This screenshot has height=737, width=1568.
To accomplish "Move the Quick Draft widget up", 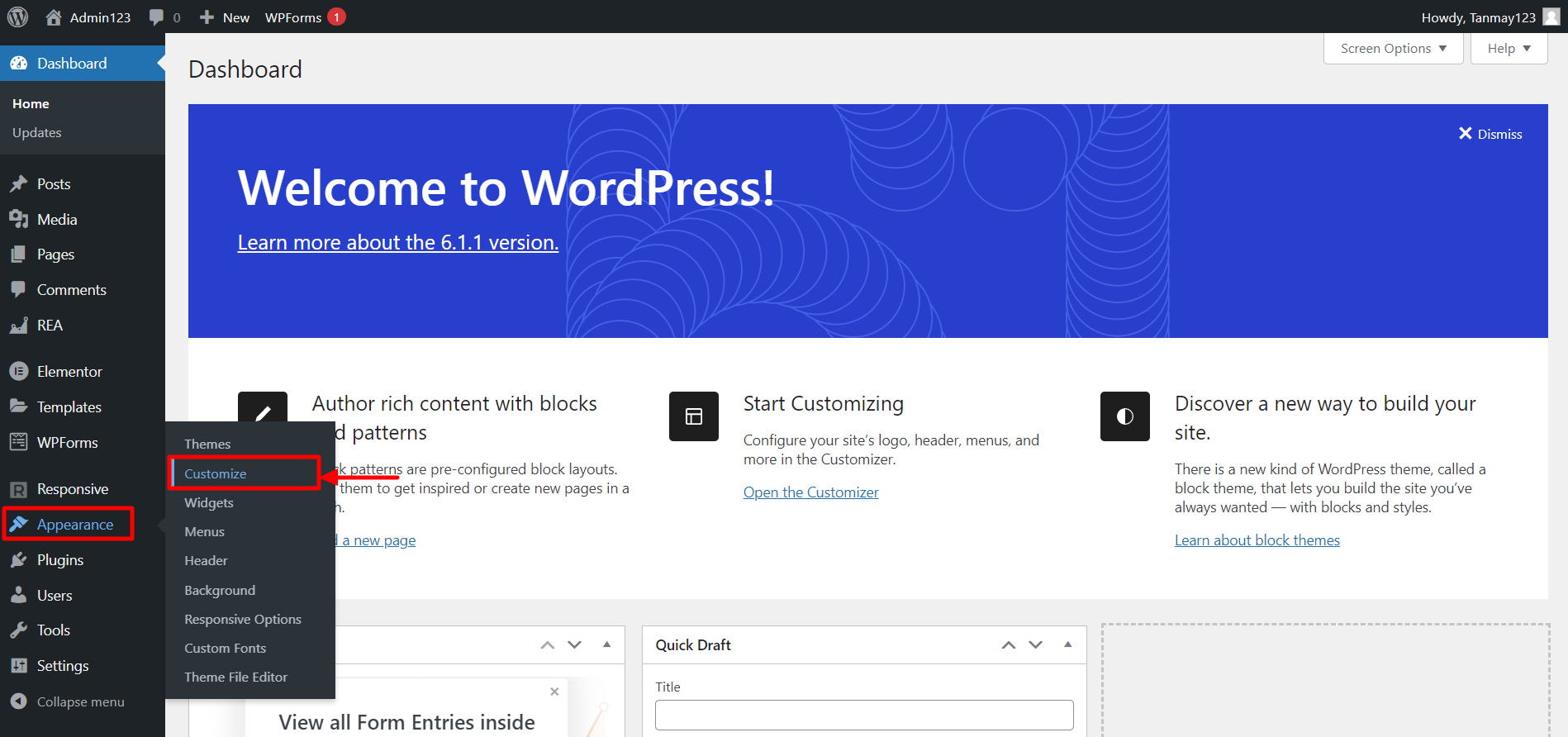I will tap(1009, 645).
